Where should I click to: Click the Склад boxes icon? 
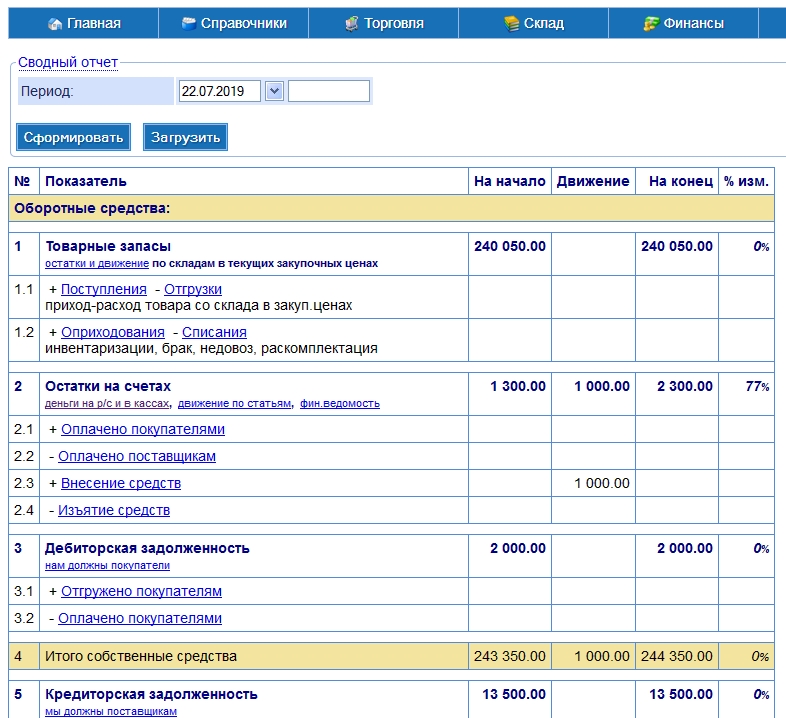click(x=511, y=23)
